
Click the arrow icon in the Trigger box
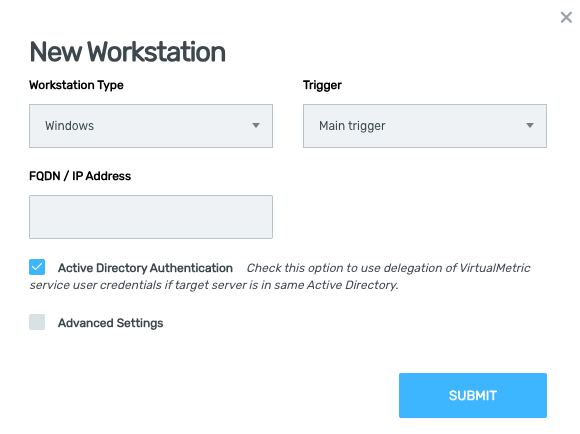[x=530, y=125]
